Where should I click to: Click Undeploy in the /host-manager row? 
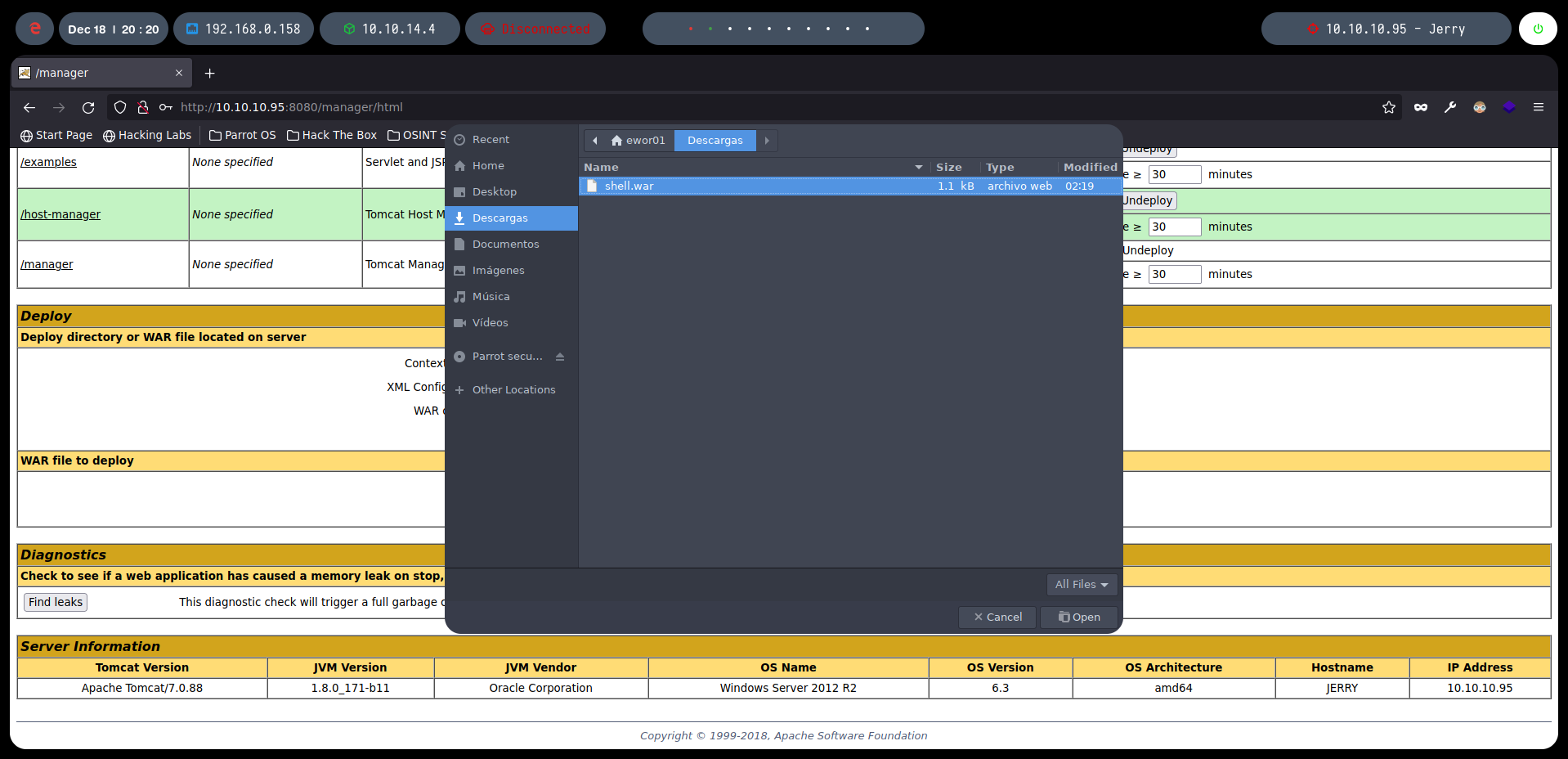[1149, 200]
